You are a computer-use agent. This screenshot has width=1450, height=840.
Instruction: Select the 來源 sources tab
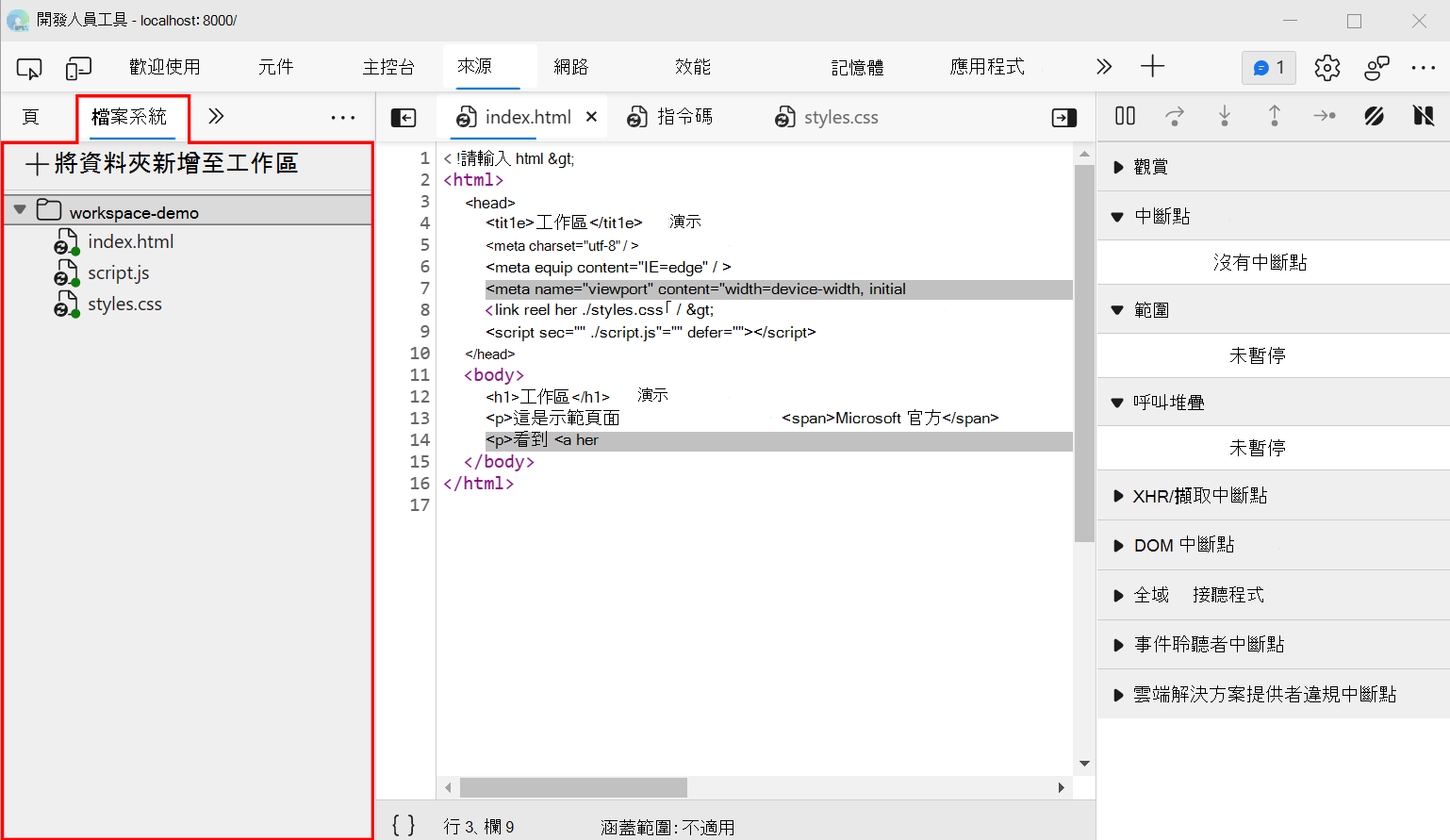pyautogui.click(x=475, y=66)
